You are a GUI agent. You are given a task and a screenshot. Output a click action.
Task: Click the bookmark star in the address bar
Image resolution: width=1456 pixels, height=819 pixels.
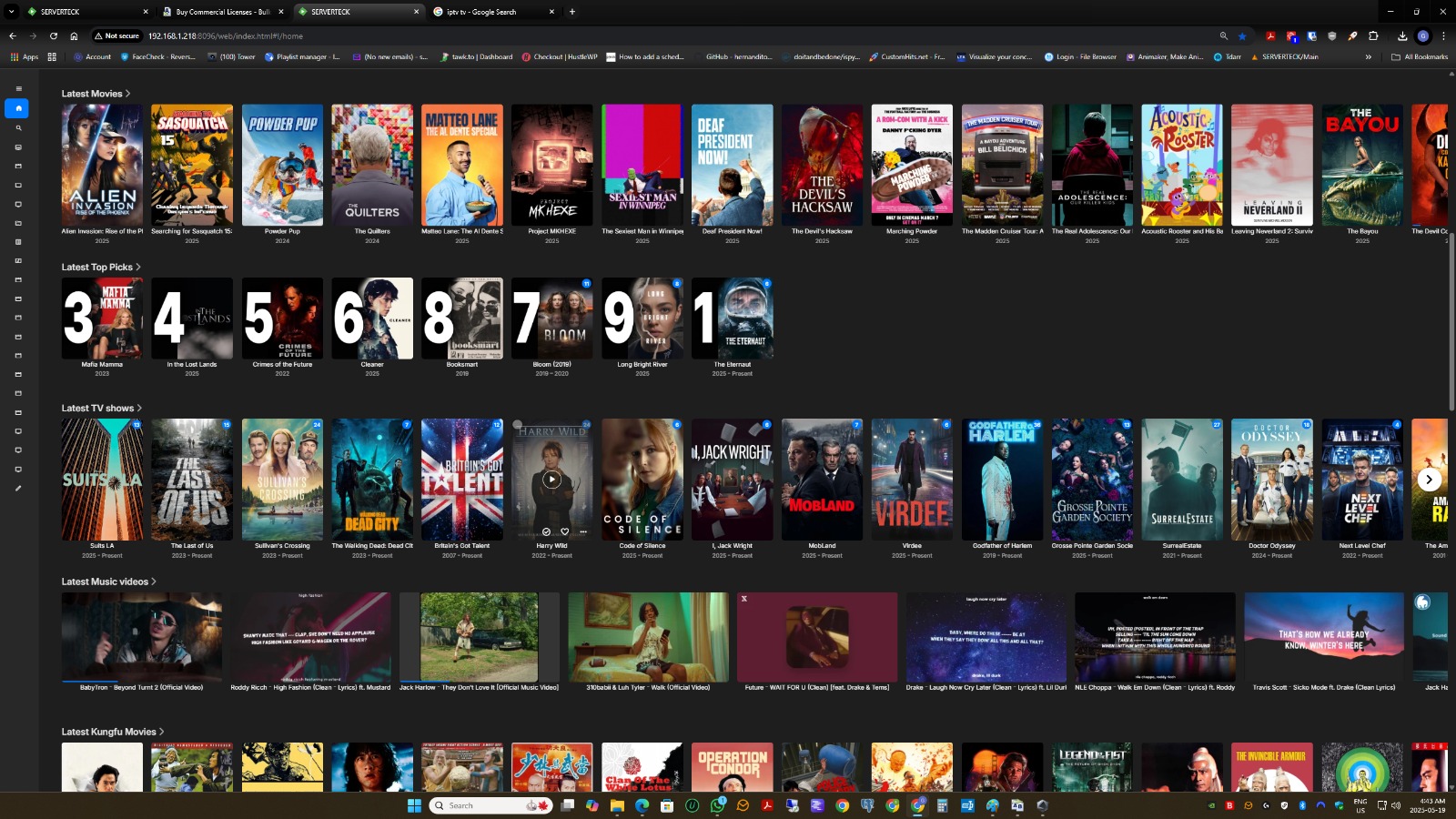coord(1242,35)
